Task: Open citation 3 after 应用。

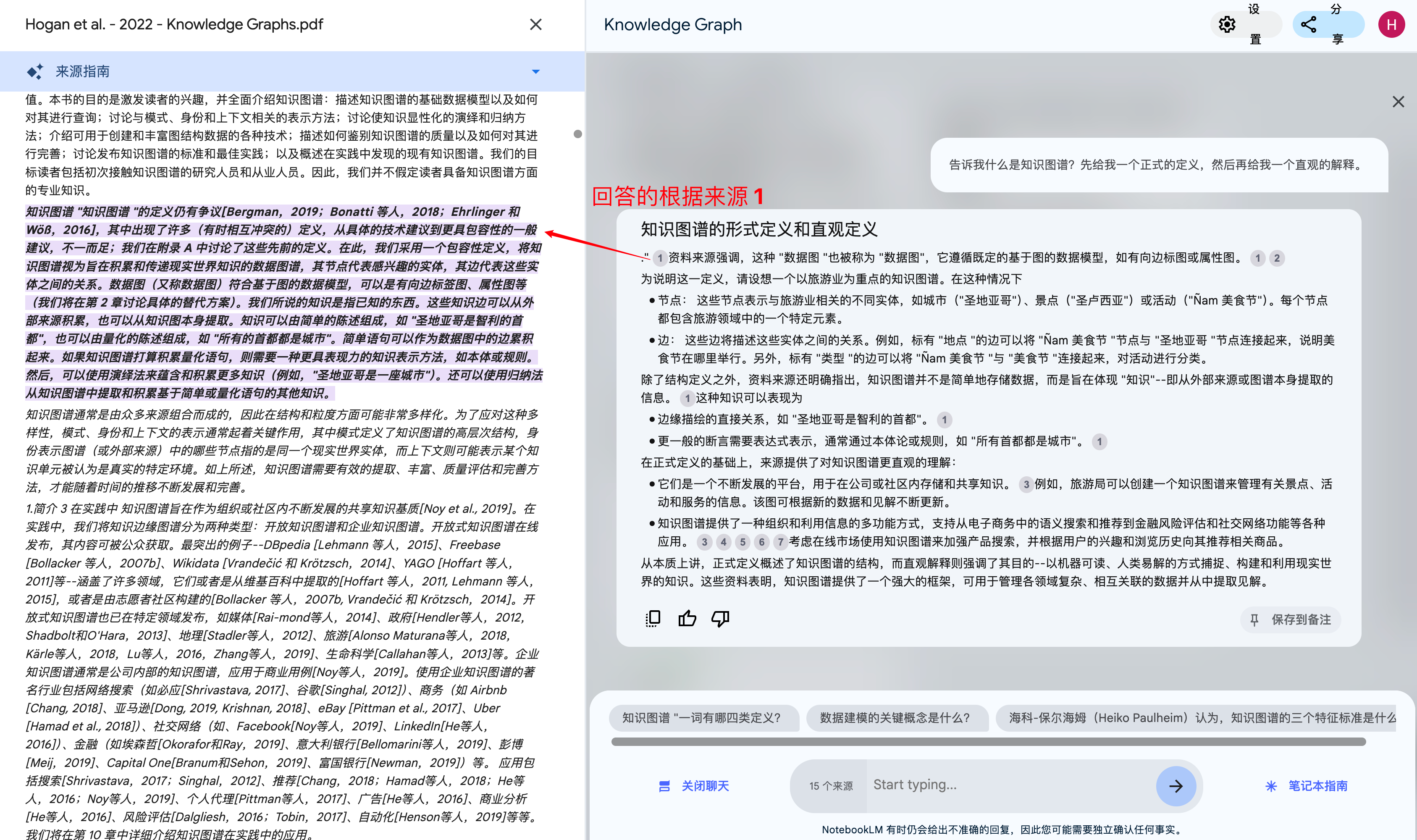Action: [x=704, y=542]
